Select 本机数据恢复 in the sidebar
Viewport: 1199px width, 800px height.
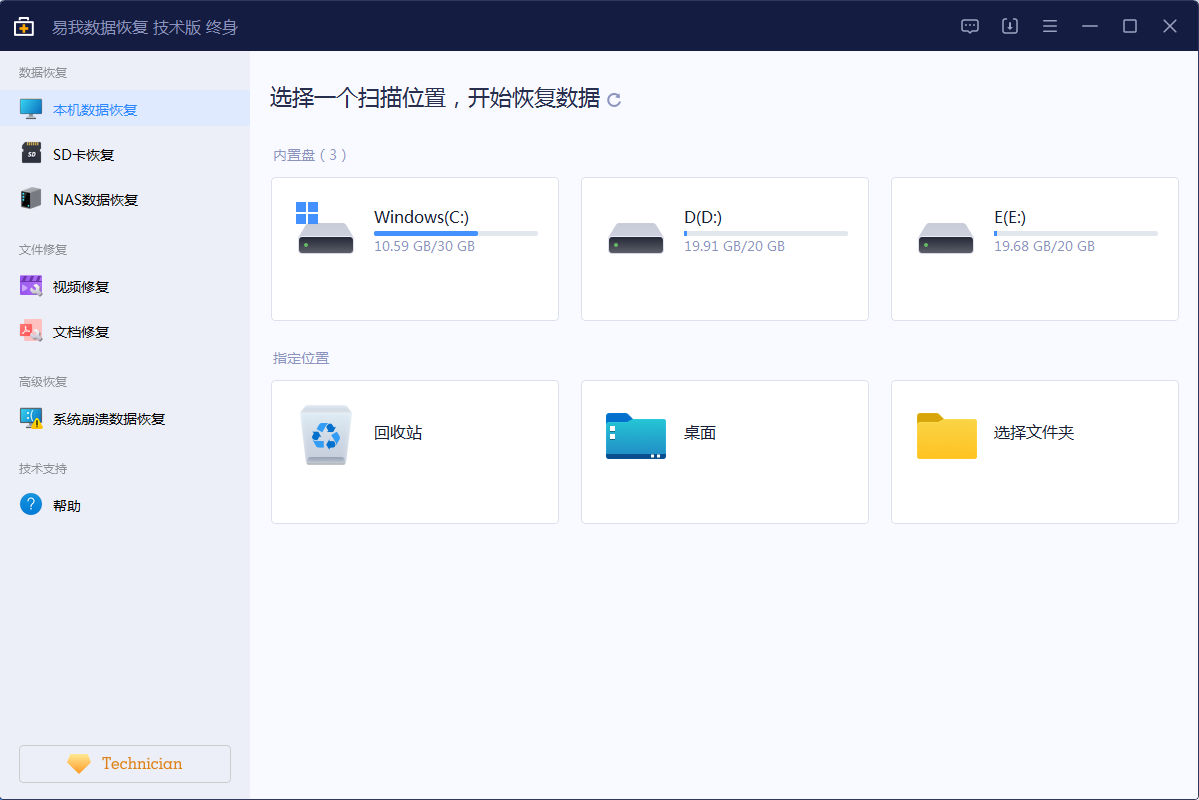point(95,109)
